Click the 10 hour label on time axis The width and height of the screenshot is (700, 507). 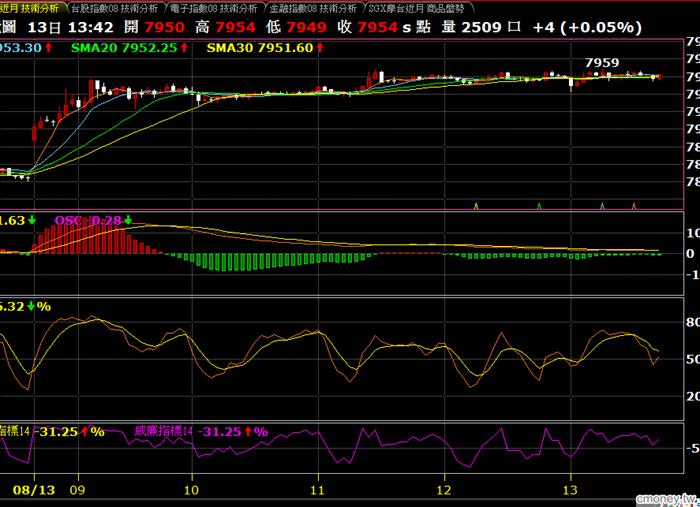(x=191, y=490)
